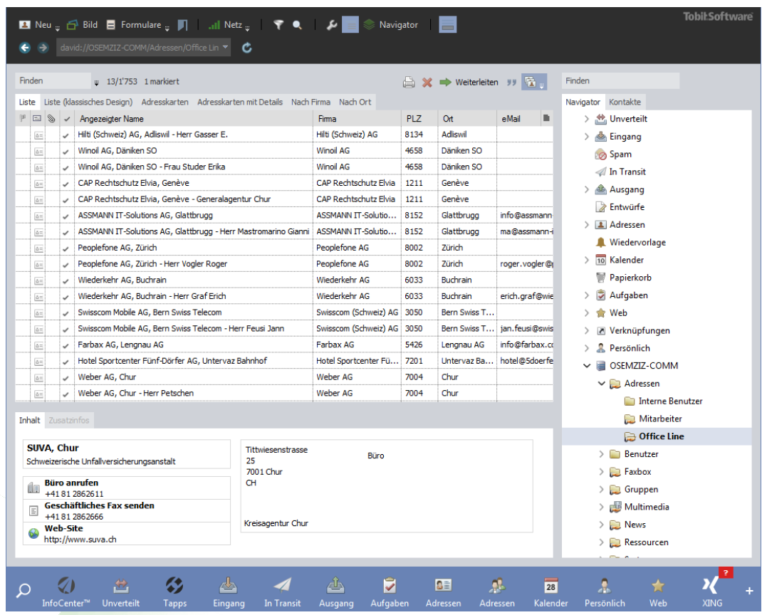This screenshot has height=615, width=767.
Task: Expand the Kalender tree node
Action: 587,260
